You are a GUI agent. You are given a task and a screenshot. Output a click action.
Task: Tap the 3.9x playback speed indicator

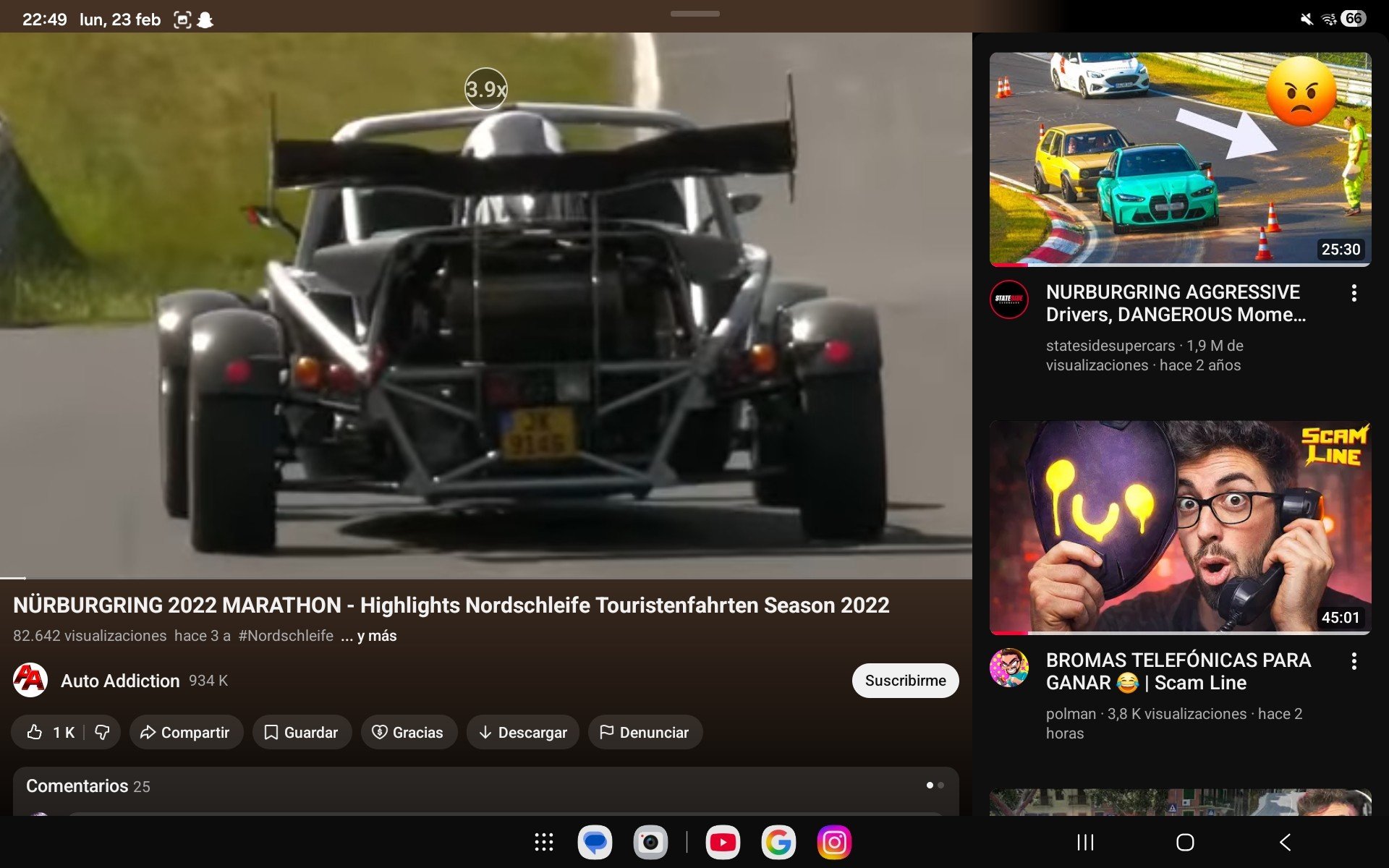point(485,89)
